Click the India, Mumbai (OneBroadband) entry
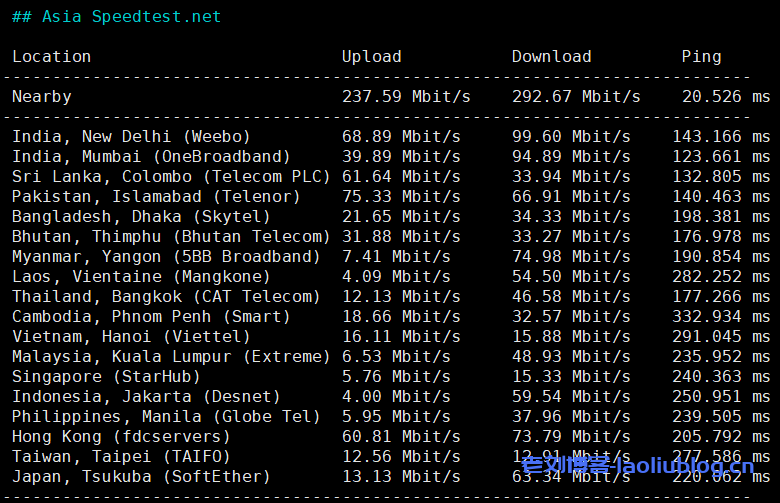 click(151, 157)
